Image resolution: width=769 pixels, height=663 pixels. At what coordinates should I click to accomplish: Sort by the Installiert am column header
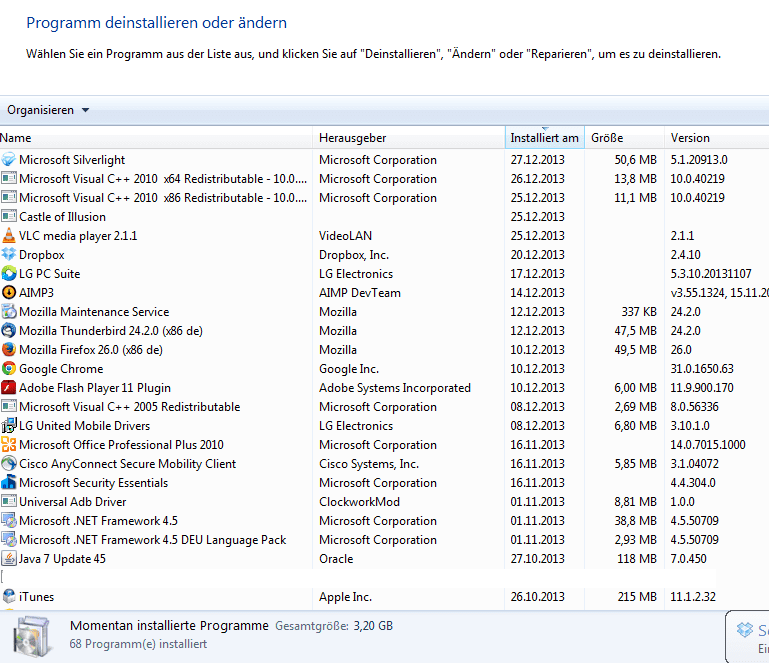(x=544, y=138)
